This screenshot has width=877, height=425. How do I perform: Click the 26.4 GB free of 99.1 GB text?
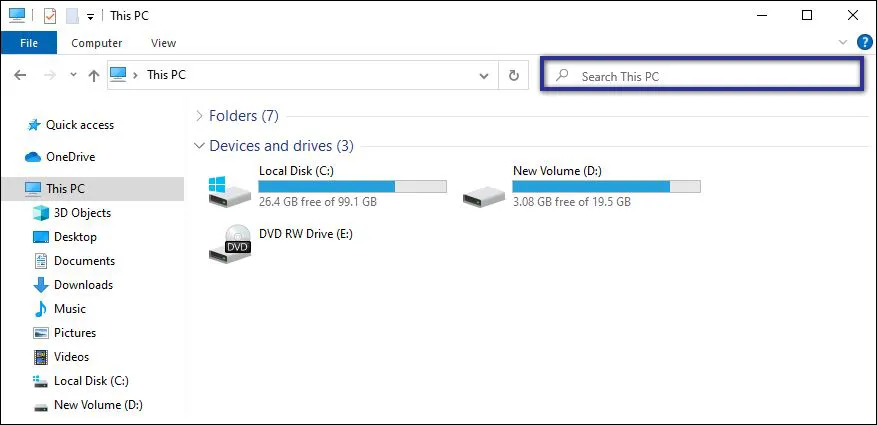click(x=318, y=201)
